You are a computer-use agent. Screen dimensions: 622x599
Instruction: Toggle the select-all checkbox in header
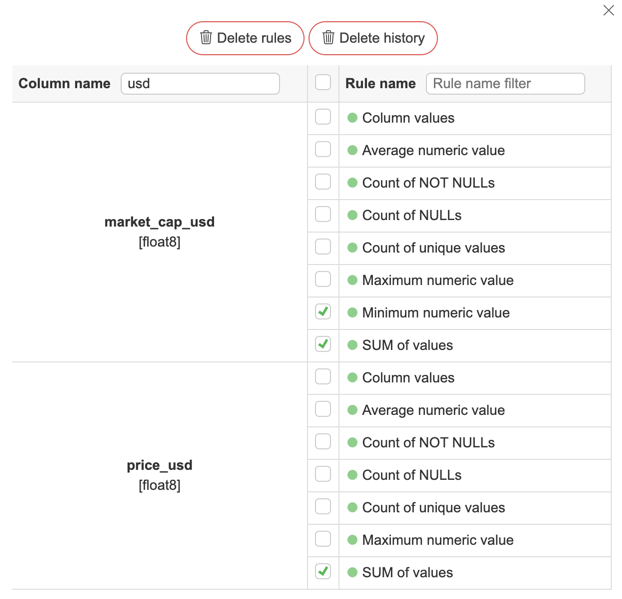pos(323,83)
